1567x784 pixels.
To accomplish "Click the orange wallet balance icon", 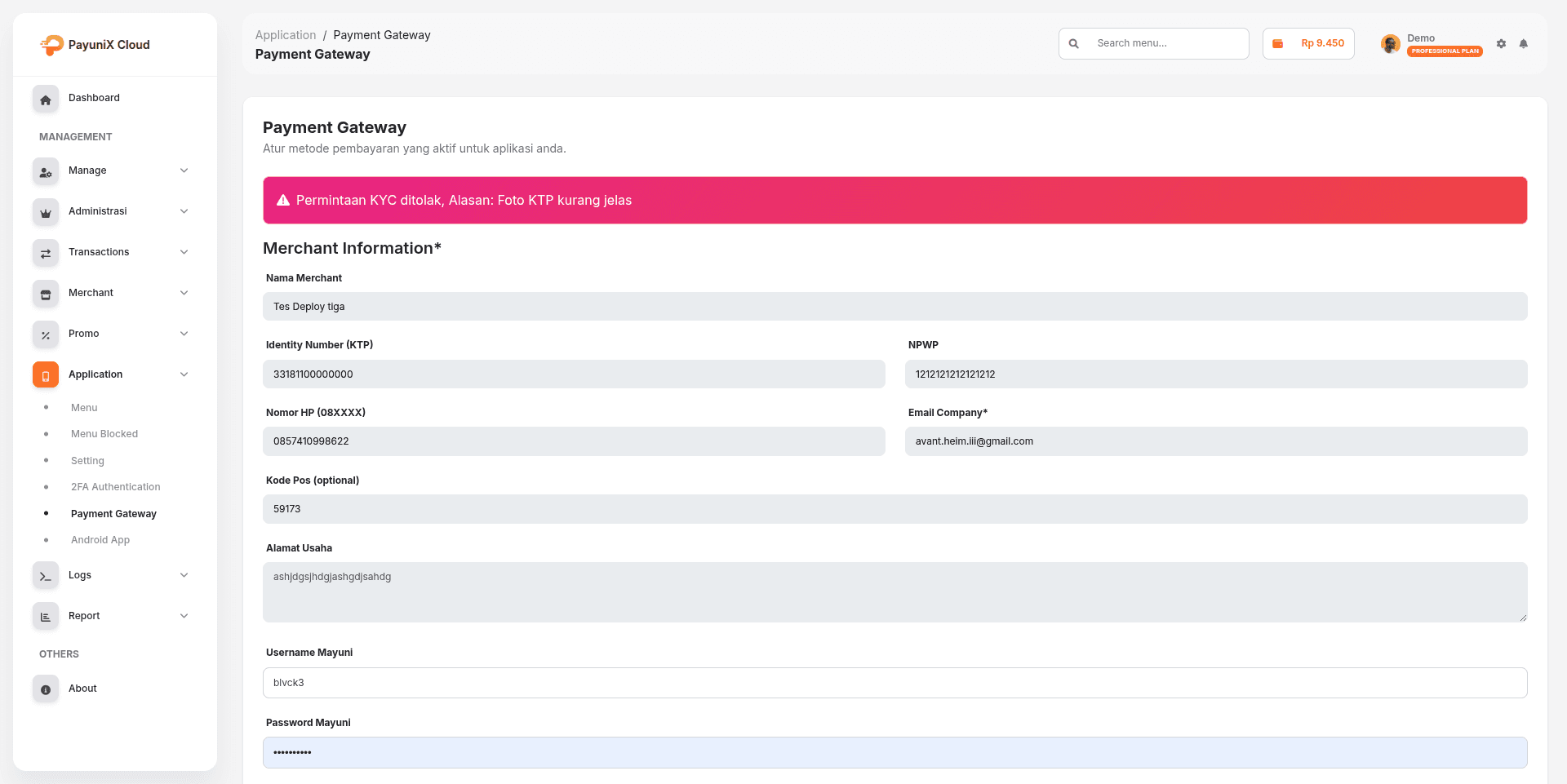I will pos(1278,44).
